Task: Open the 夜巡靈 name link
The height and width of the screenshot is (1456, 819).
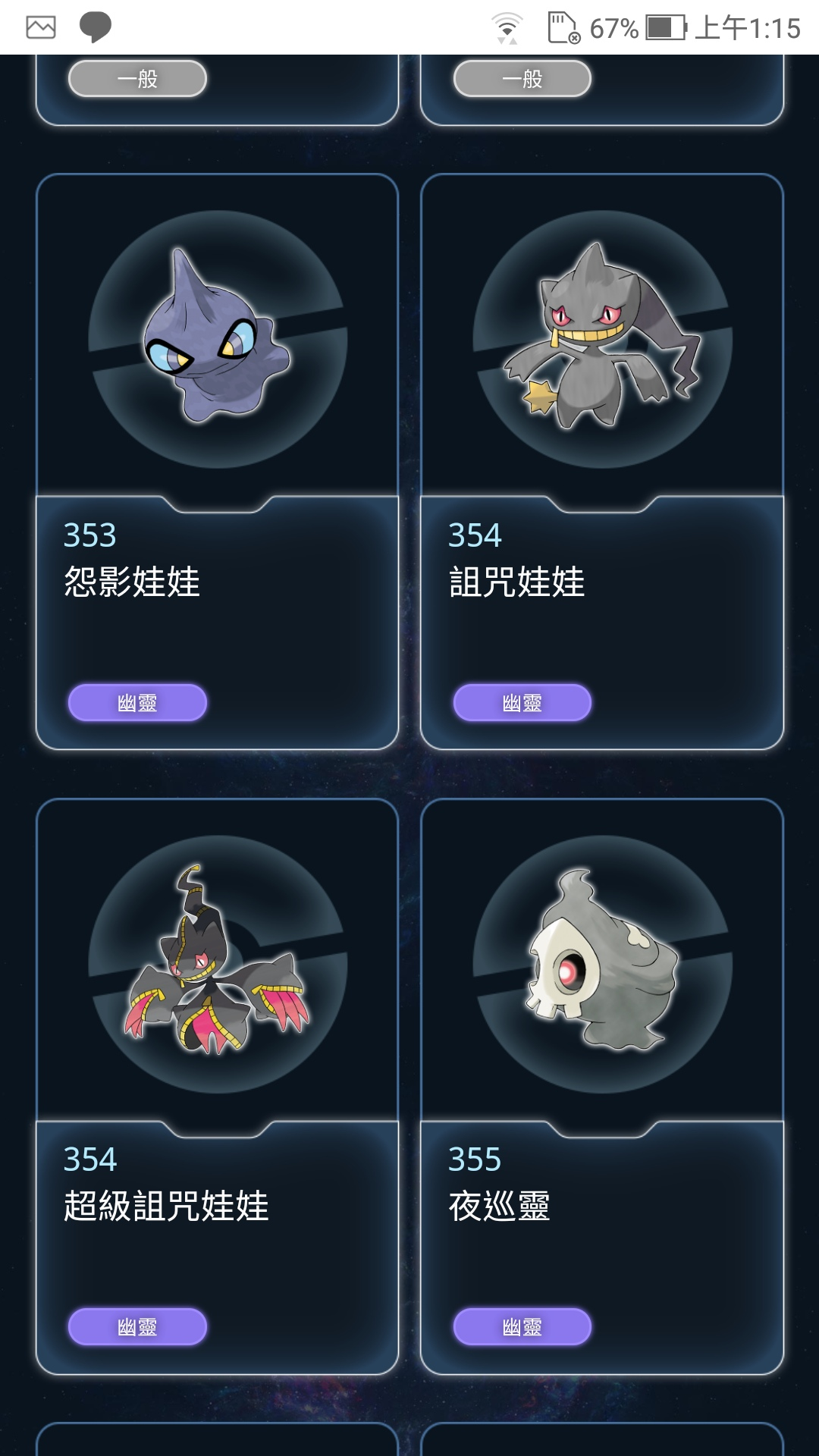Action: pyautogui.click(x=500, y=1206)
